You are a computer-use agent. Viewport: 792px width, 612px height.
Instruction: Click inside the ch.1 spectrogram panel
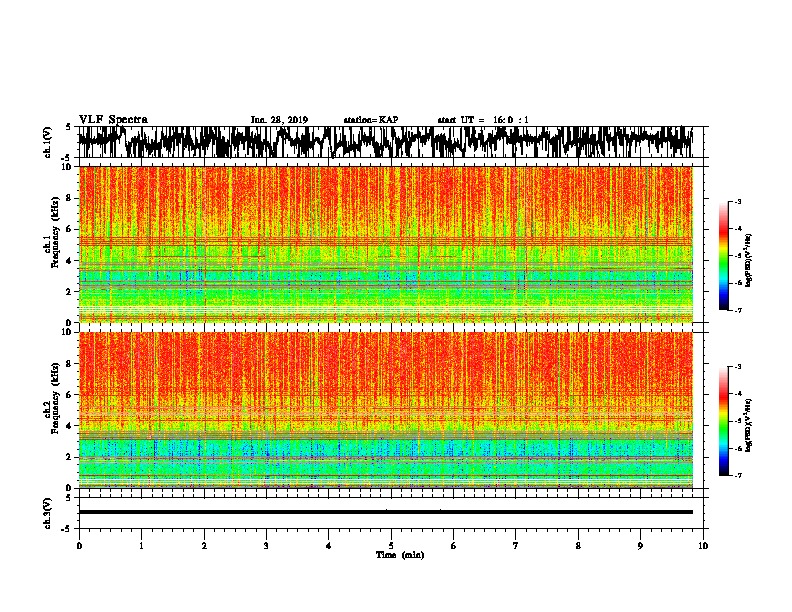click(x=385, y=244)
